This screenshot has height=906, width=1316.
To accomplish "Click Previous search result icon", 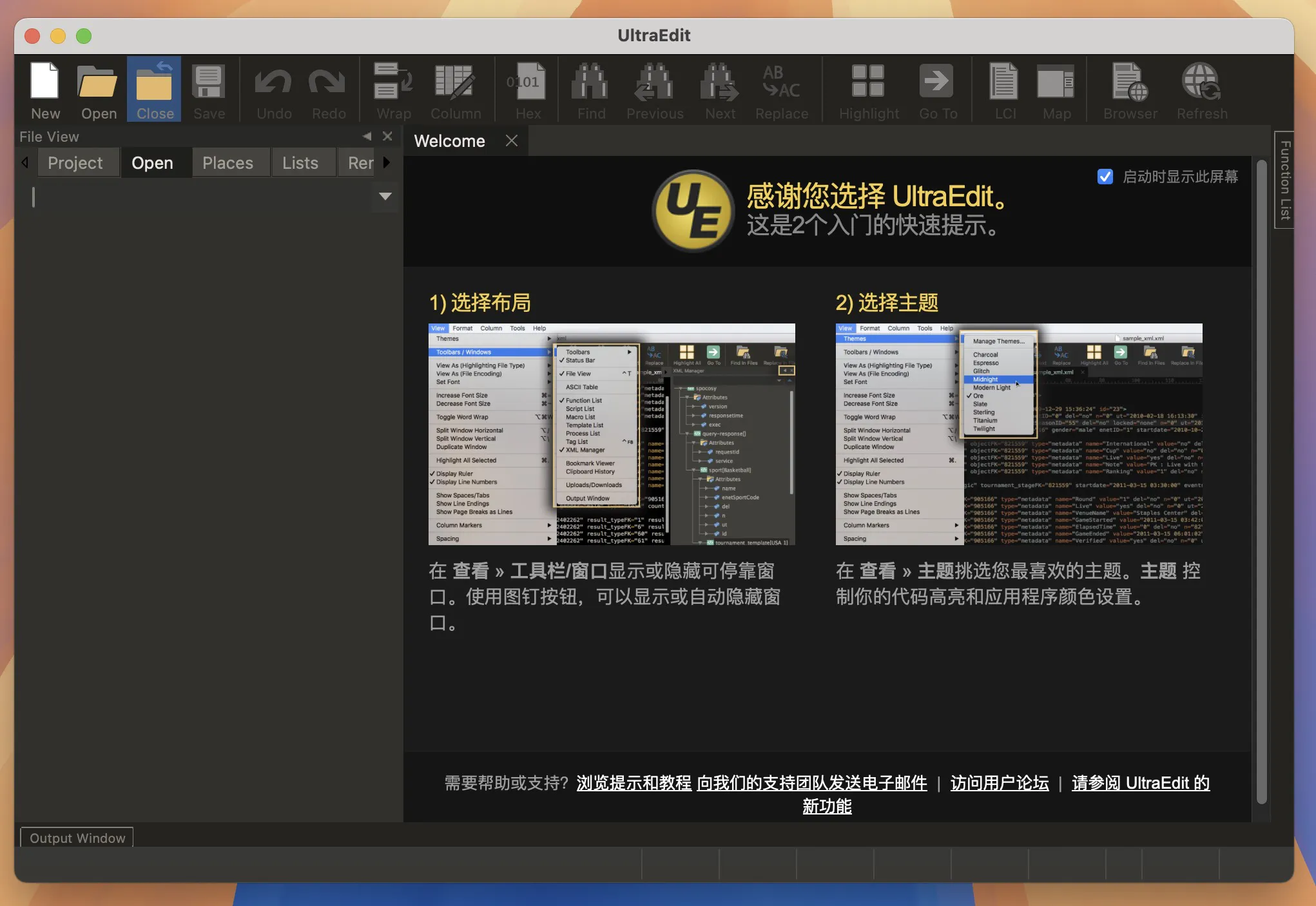I will pos(655,90).
